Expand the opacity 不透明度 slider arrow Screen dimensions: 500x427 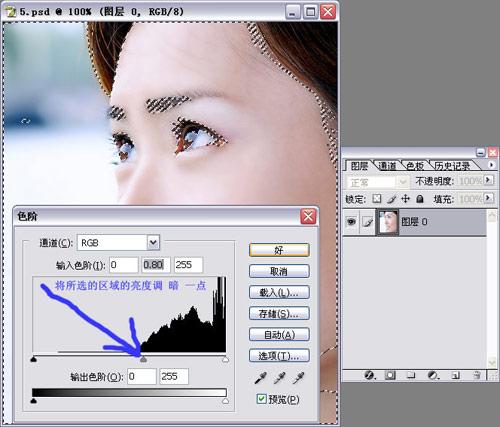click(x=488, y=180)
